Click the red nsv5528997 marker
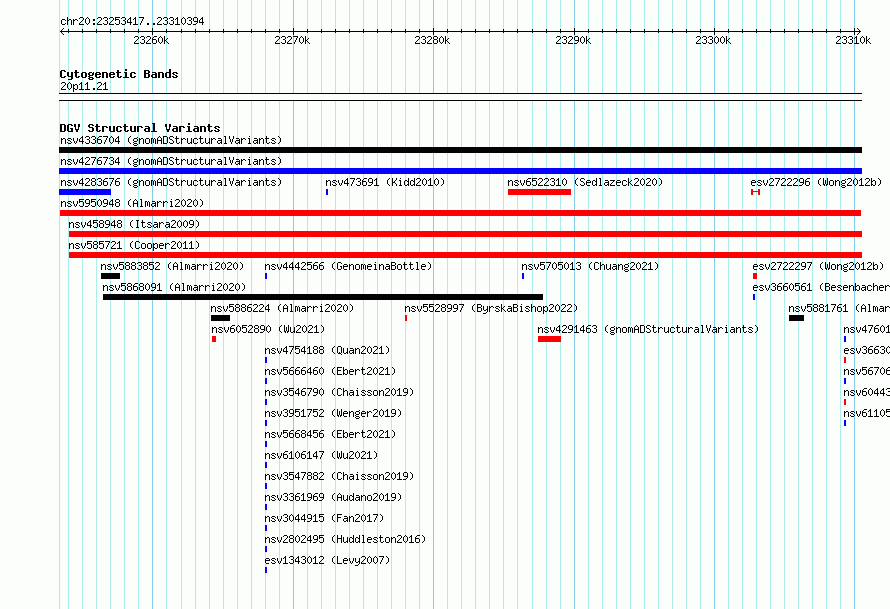890x609 pixels. tap(406, 318)
